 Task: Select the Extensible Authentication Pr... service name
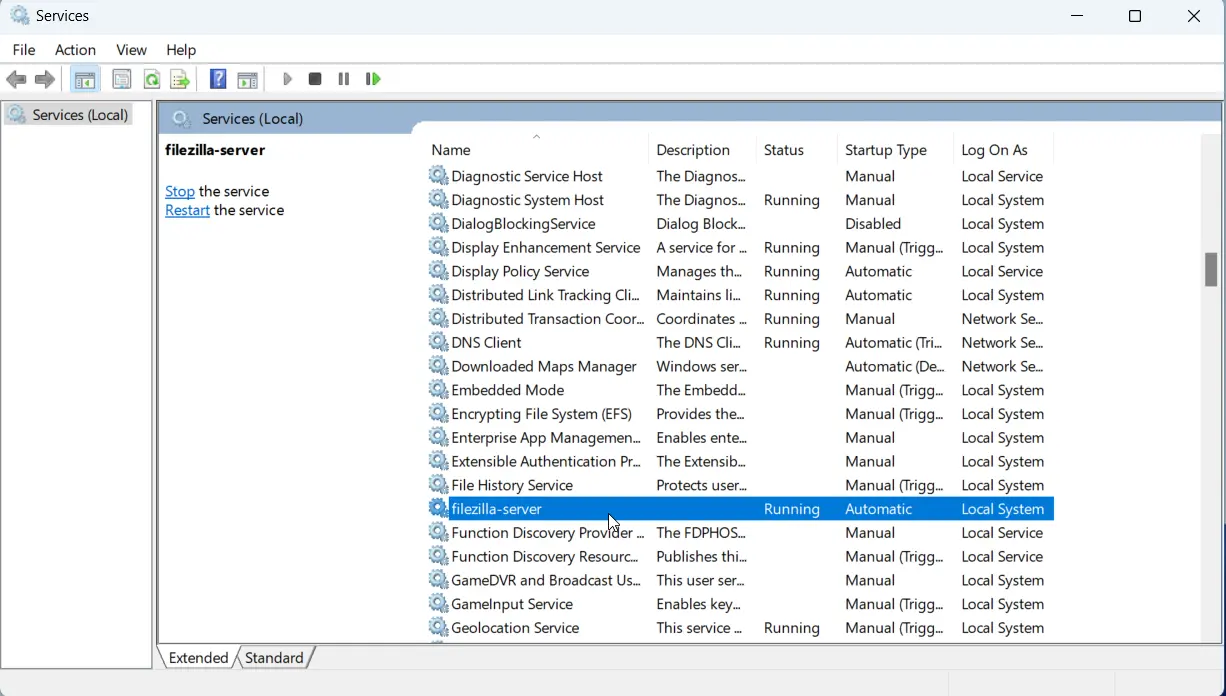click(x=546, y=461)
